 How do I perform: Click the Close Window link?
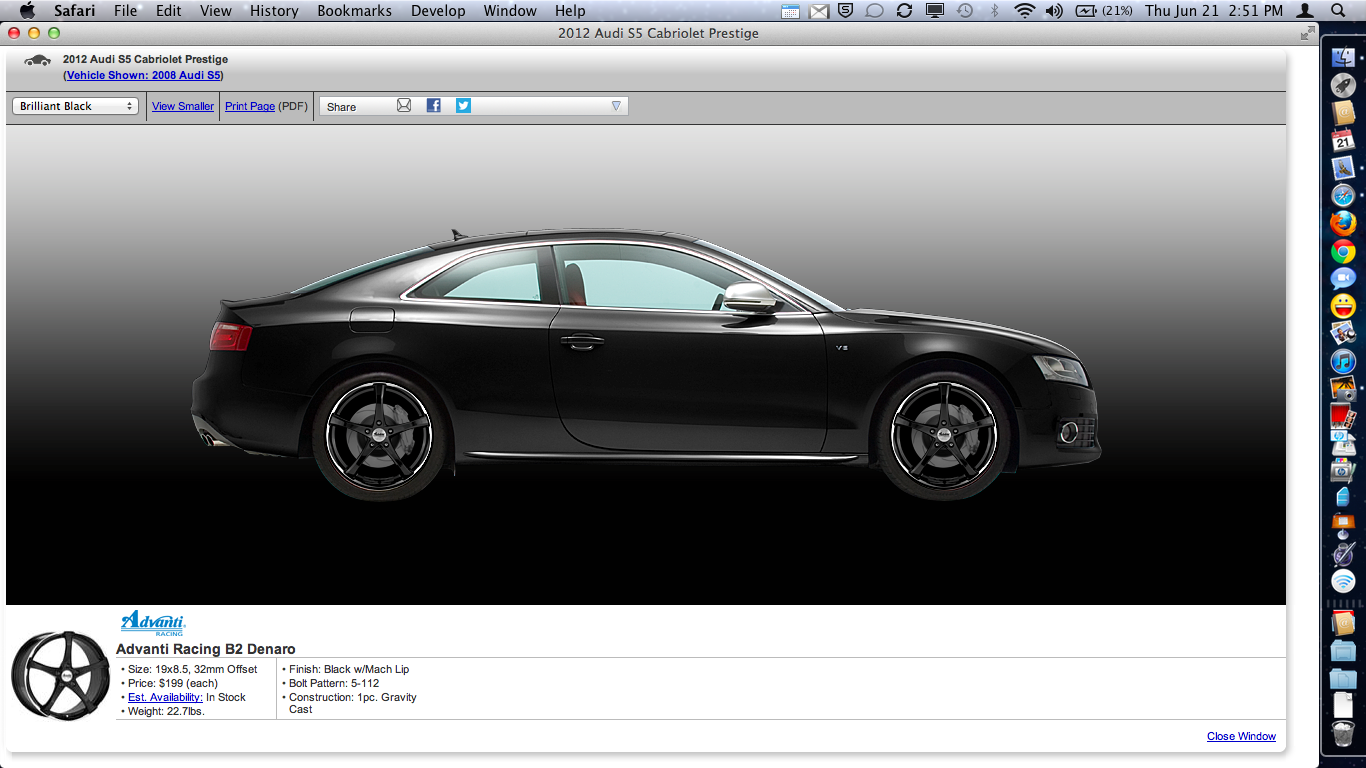click(1241, 736)
